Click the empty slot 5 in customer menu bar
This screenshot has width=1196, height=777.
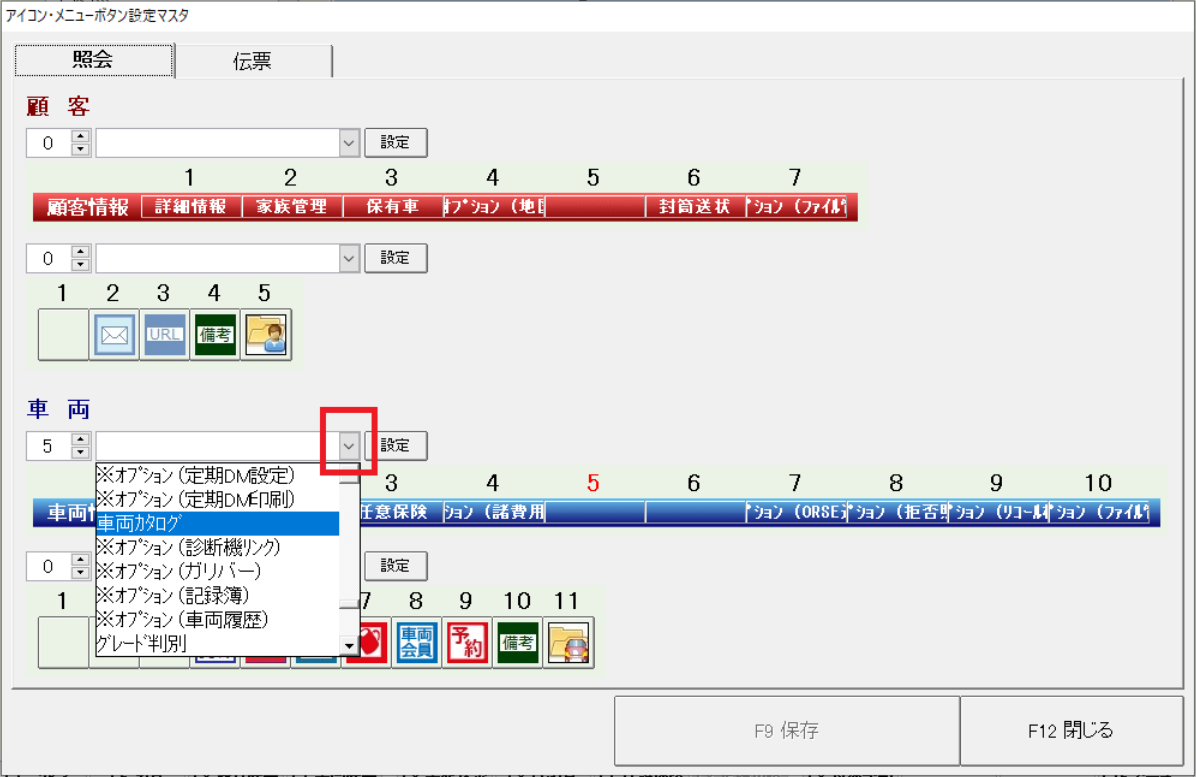point(594,207)
